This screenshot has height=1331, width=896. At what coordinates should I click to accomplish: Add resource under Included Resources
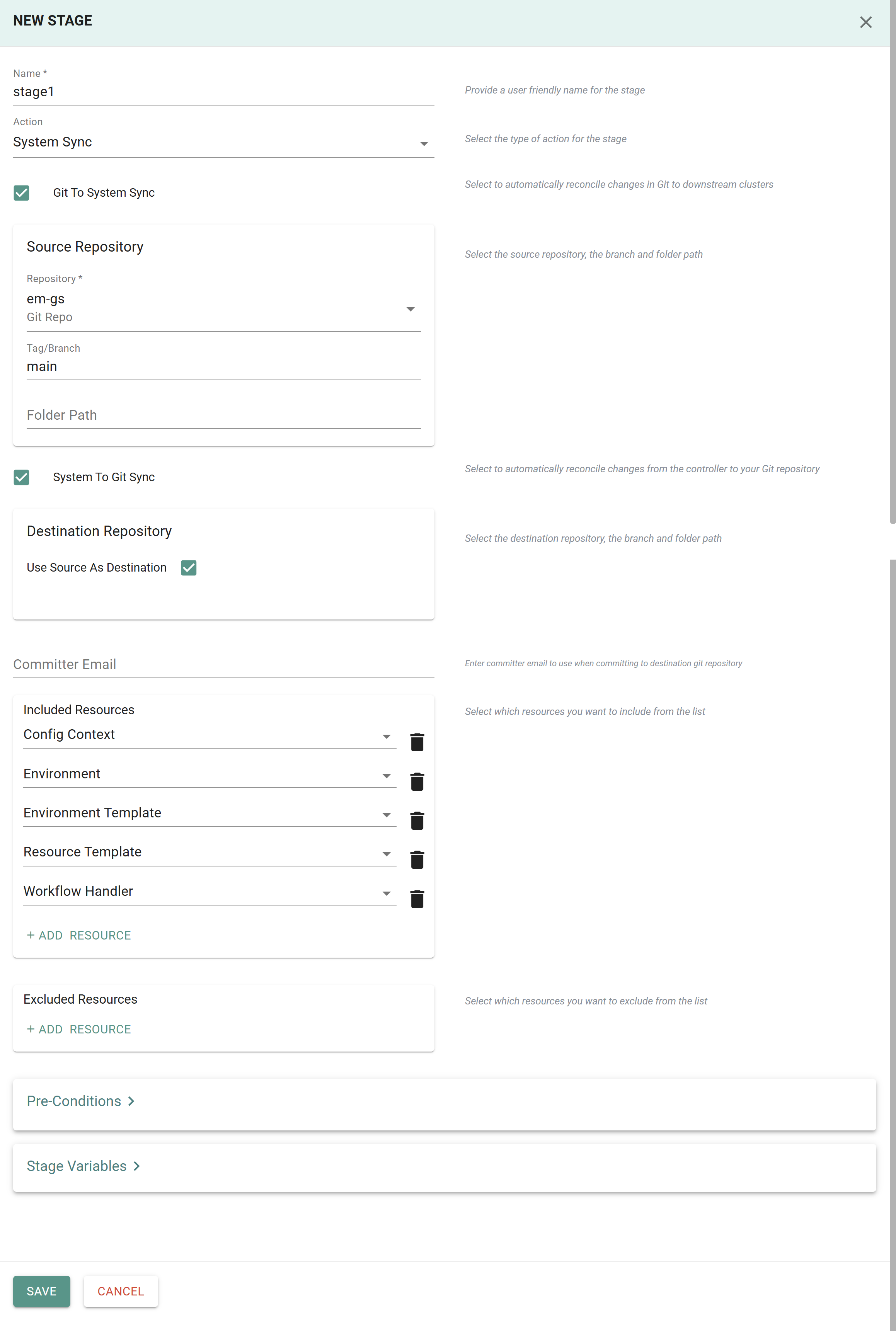(x=79, y=936)
